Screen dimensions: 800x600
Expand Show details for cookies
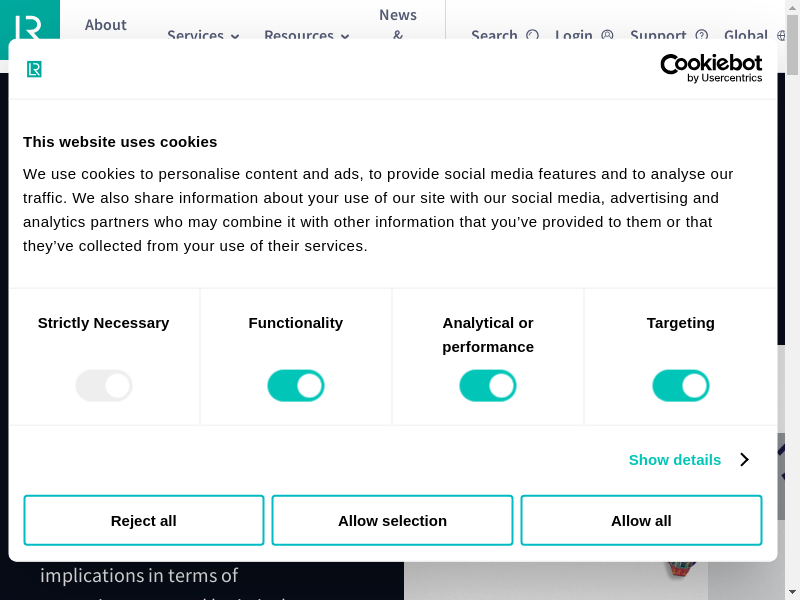[675, 460]
